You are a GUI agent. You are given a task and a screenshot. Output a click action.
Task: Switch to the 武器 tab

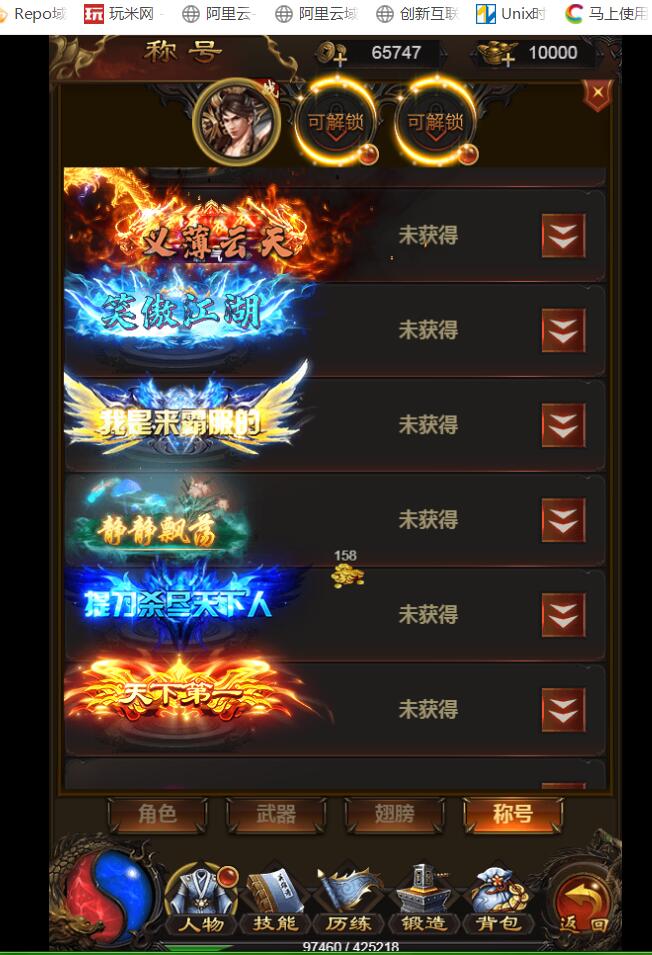276,814
